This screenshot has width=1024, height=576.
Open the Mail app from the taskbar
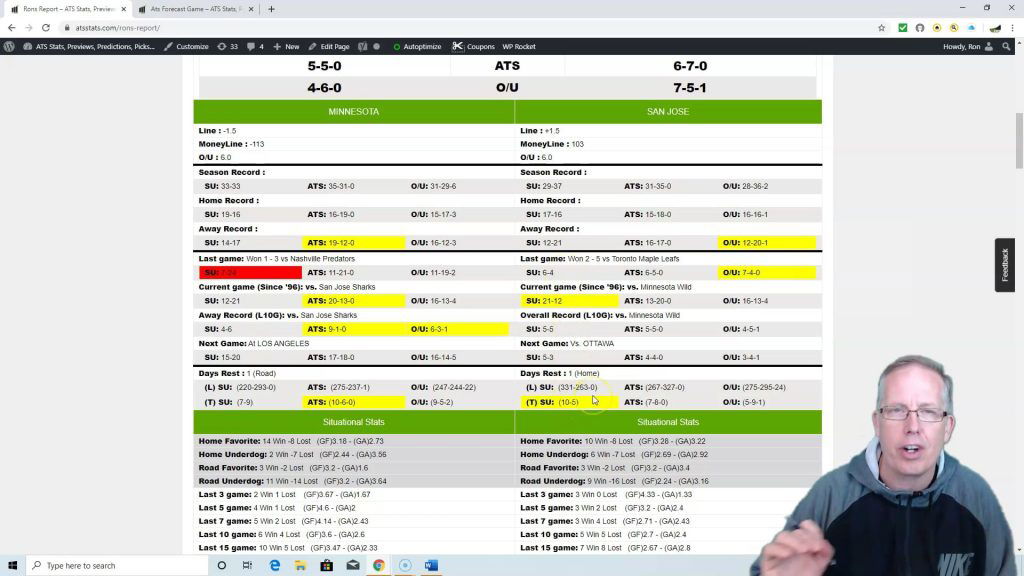(x=353, y=566)
